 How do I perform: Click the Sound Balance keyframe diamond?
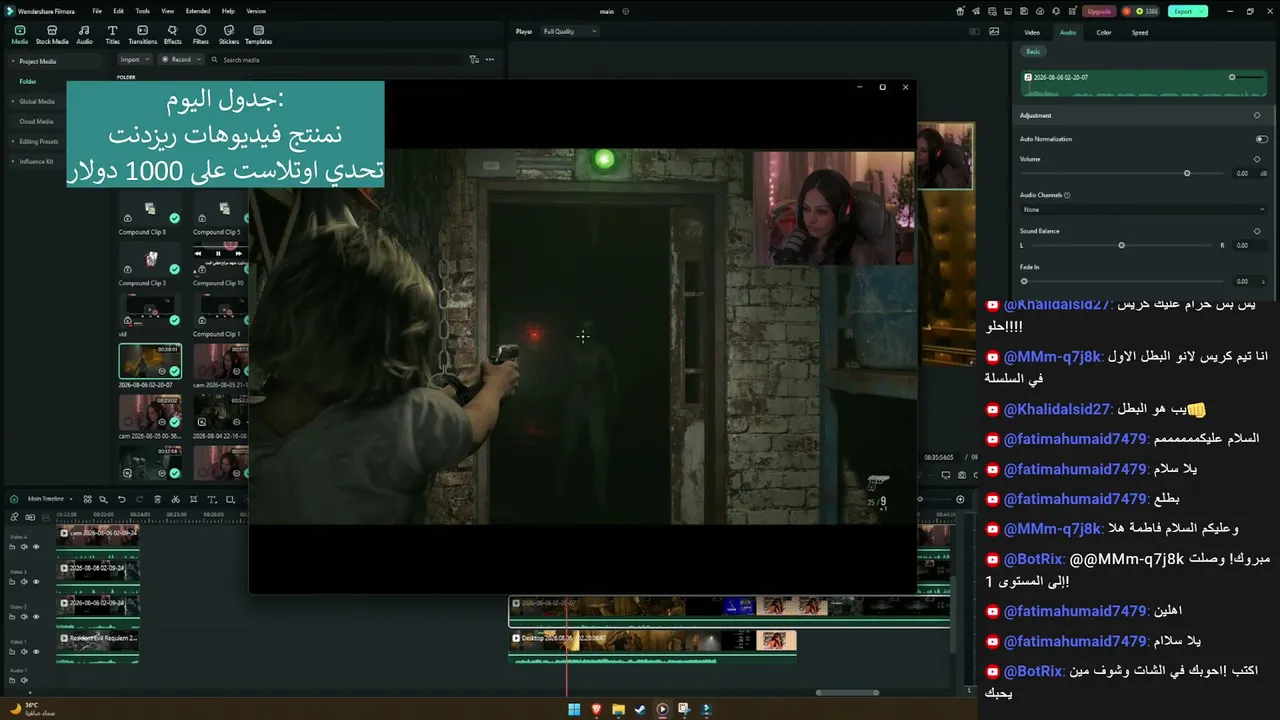click(x=1257, y=231)
